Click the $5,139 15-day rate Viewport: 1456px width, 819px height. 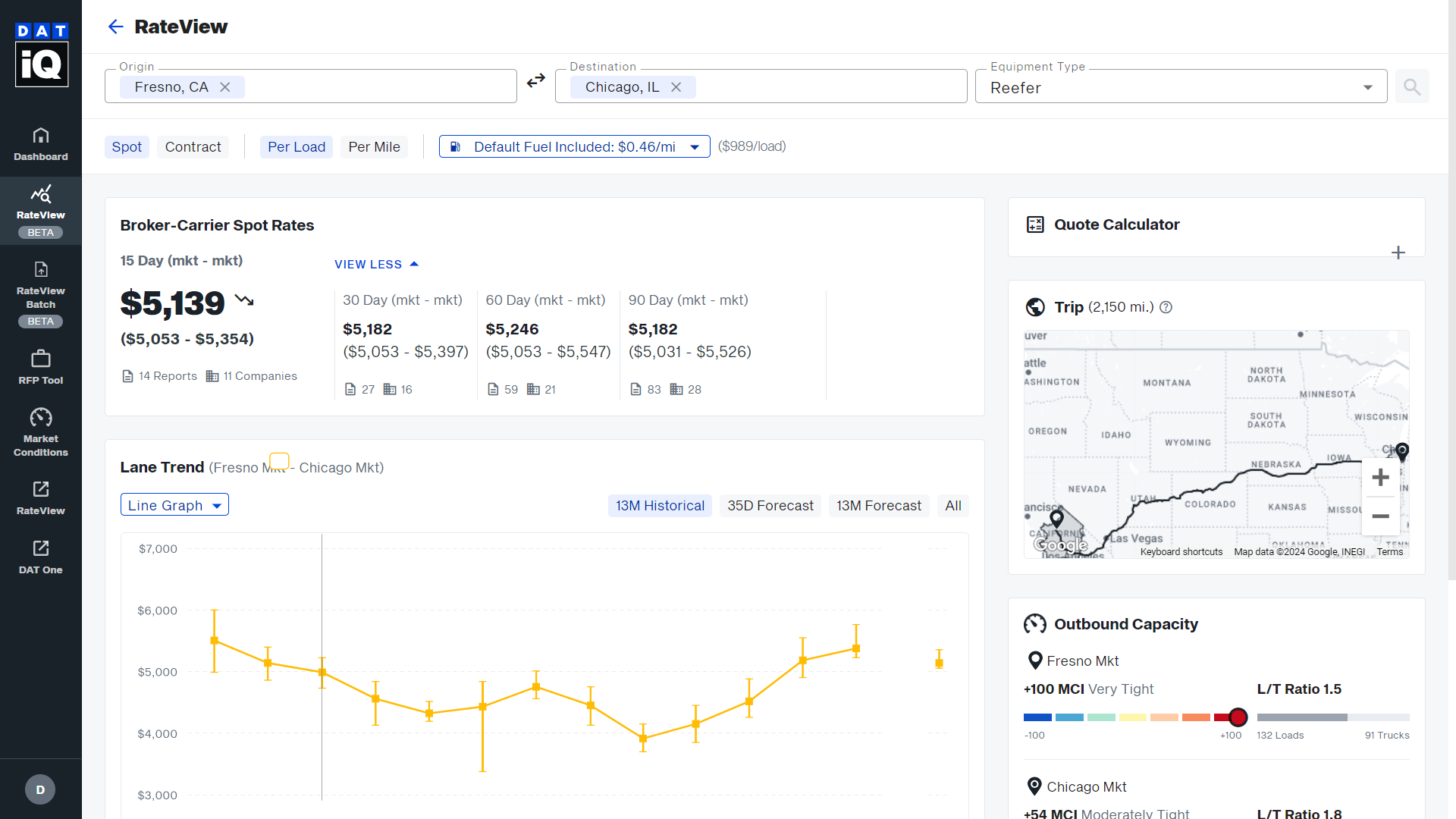[x=173, y=303]
